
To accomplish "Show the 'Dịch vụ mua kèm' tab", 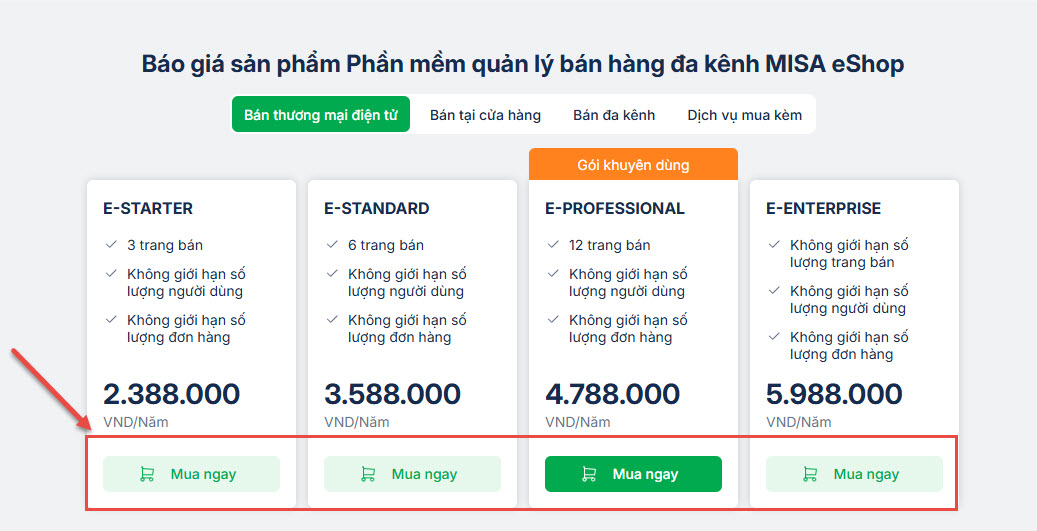I will (744, 115).
